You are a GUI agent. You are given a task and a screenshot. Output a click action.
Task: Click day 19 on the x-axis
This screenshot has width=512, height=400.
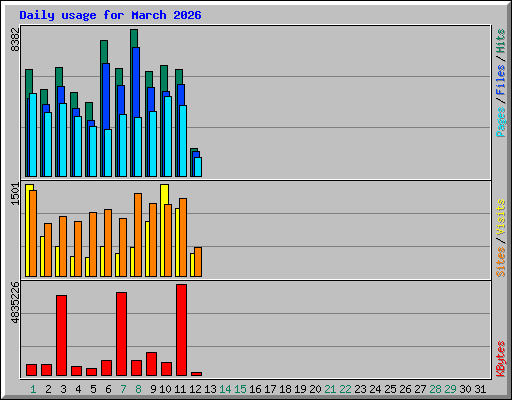tap(300, 389)
